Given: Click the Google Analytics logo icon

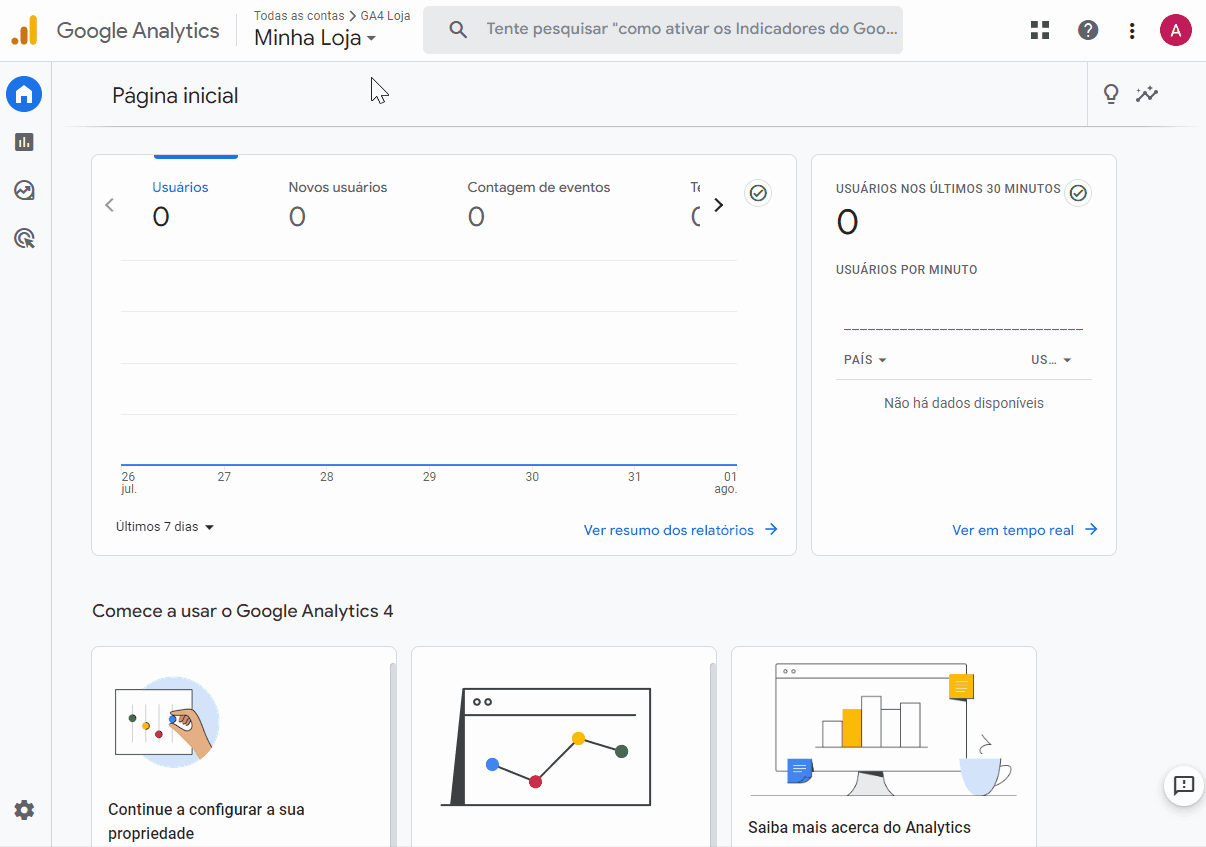Looking at the screenshot, I should tap(25, 30).
